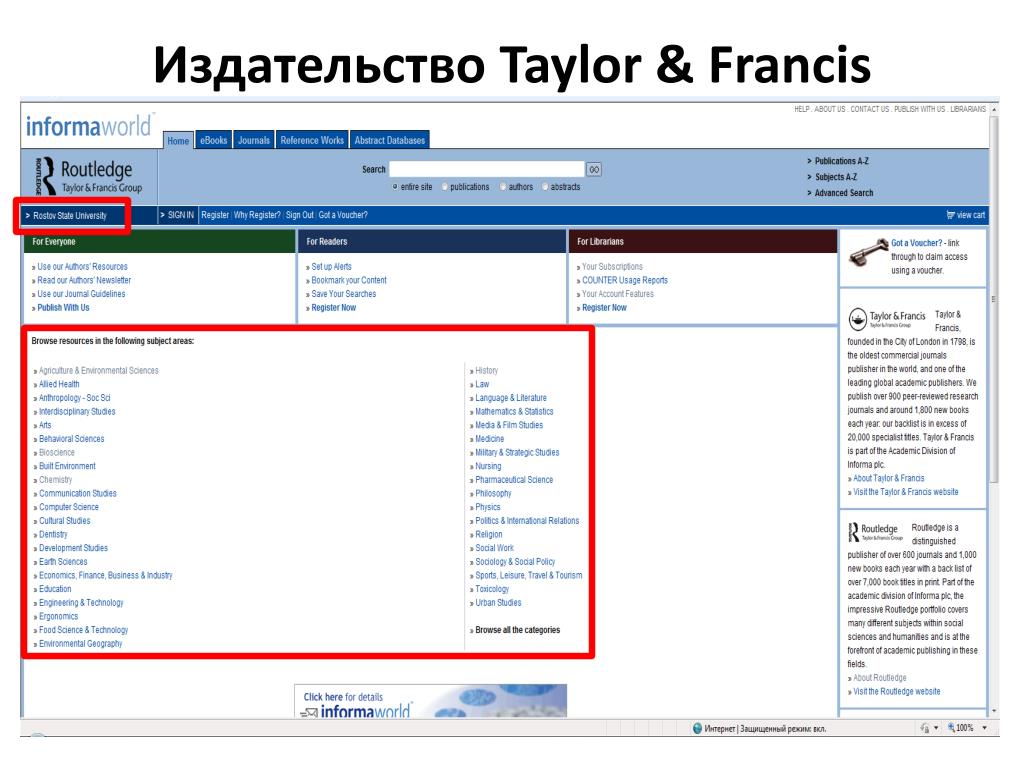Click in the Search text field
This screenshot has height=768, width=1024.
pyautogui.click(x=487, y=169)
